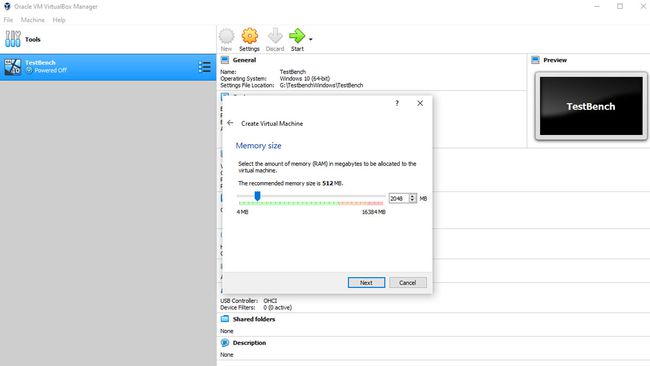Viewport: 650px width, 366px height.
Task: Start the TestBench virtual machine
Action: [297, 39]
